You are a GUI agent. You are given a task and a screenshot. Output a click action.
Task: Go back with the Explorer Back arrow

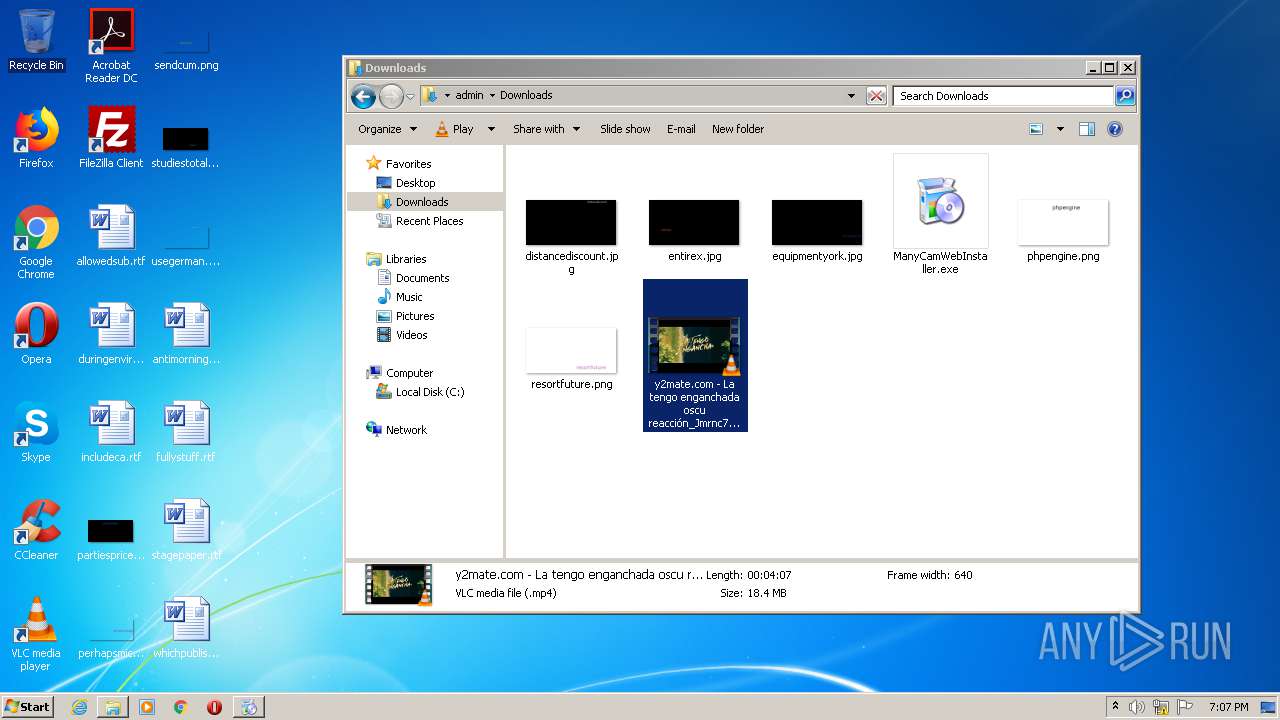coord(363,96)
